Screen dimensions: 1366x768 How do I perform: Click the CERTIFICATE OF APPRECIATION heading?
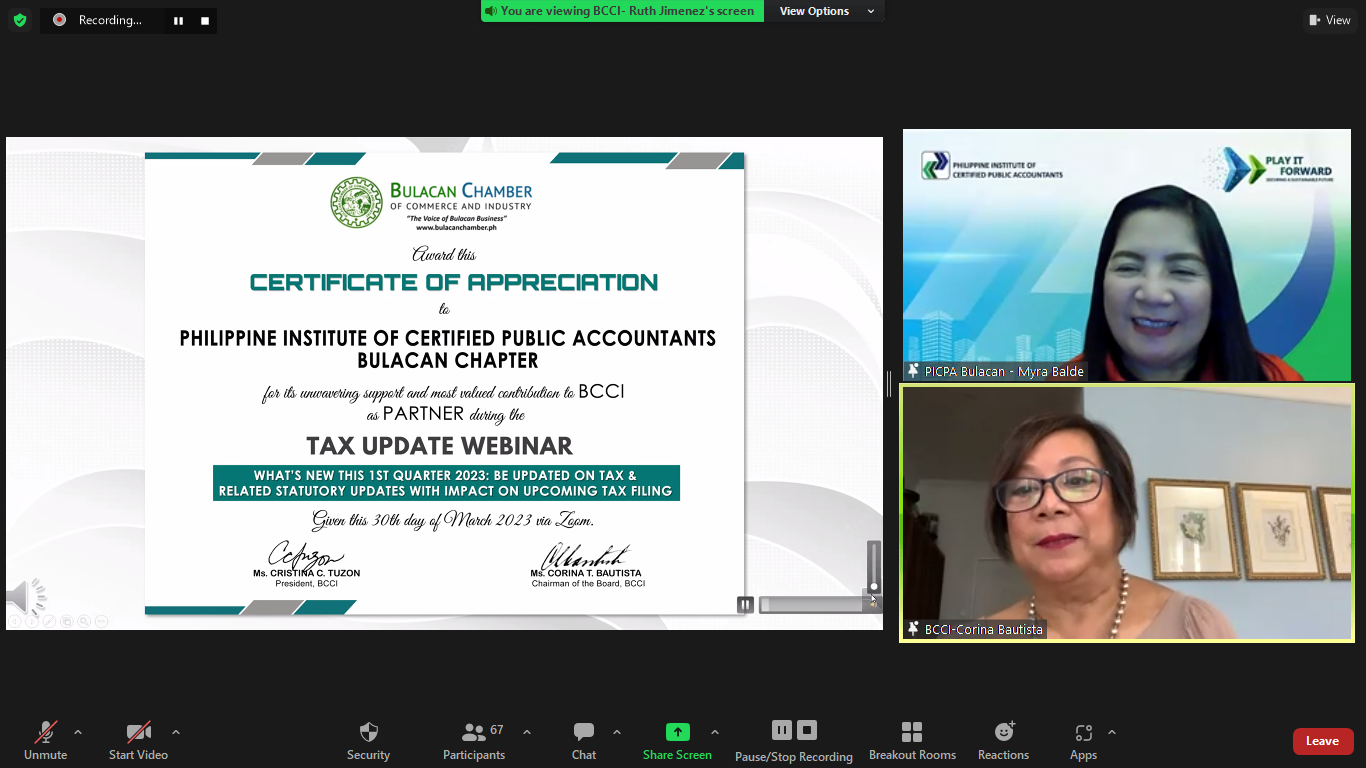(x=454, y=283)
